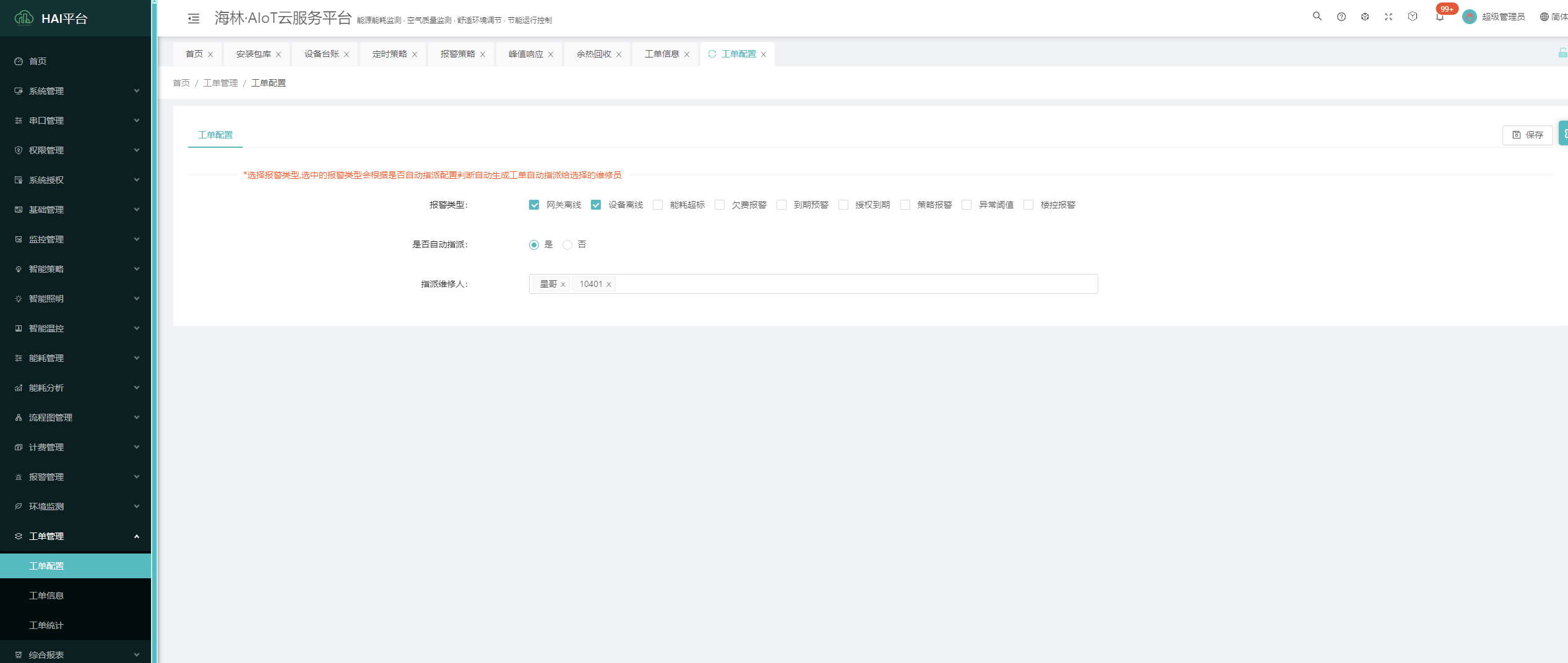The height and width of the screenshot is (663, 1568).
Task: Check the 异常阈值 alarm type
Action: pos(967,205)
